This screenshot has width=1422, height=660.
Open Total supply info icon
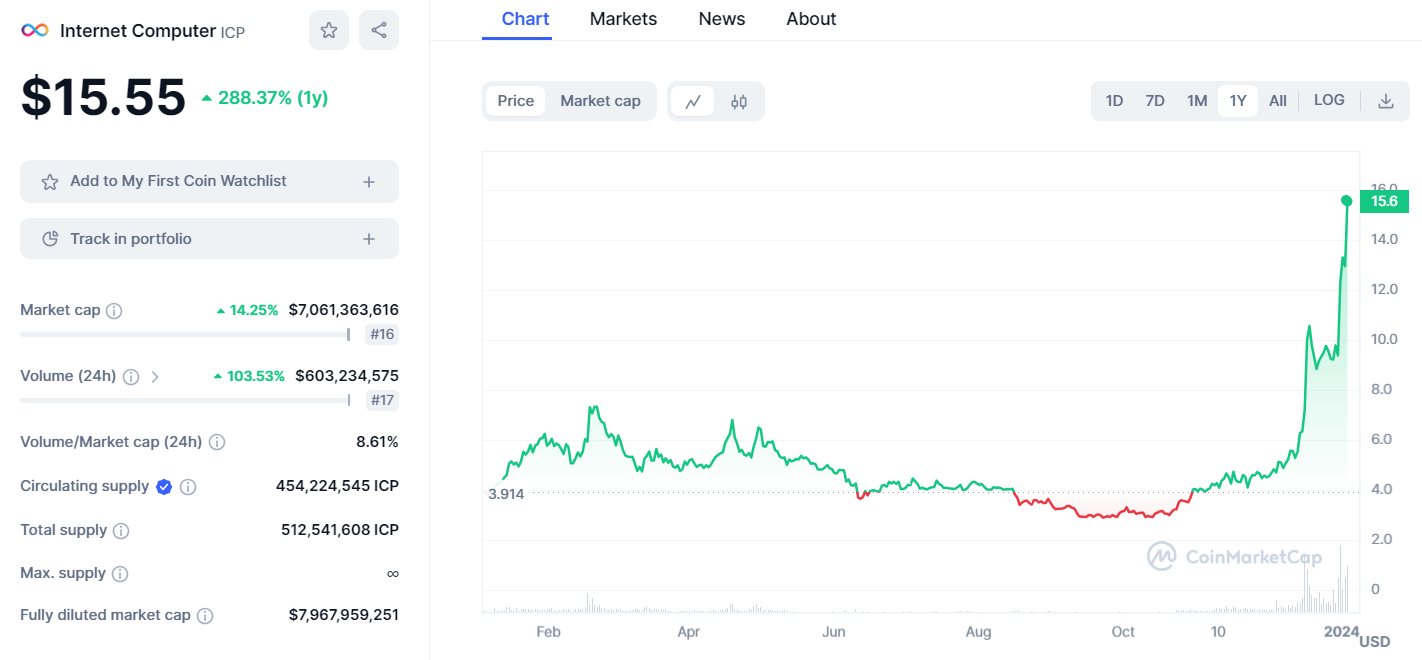click(x=121, y=531)
